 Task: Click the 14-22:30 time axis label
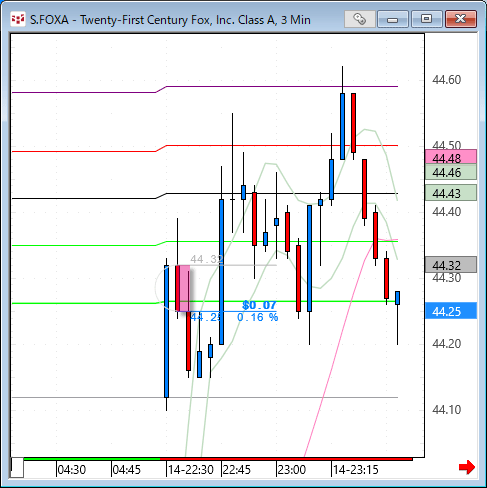pyautogui.click(x=191, y=470)
